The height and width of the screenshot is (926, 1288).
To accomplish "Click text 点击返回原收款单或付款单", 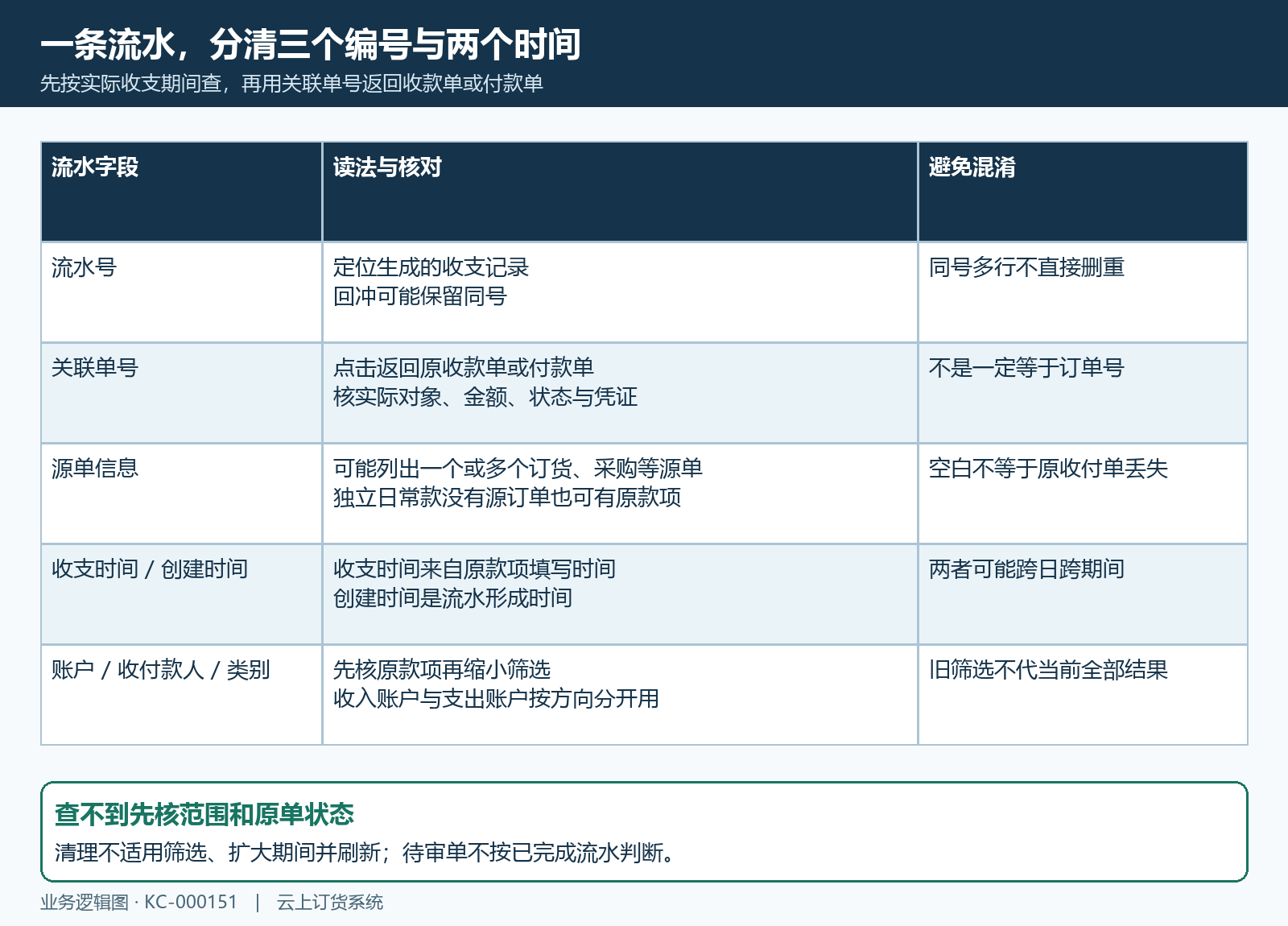I will 464,368.
